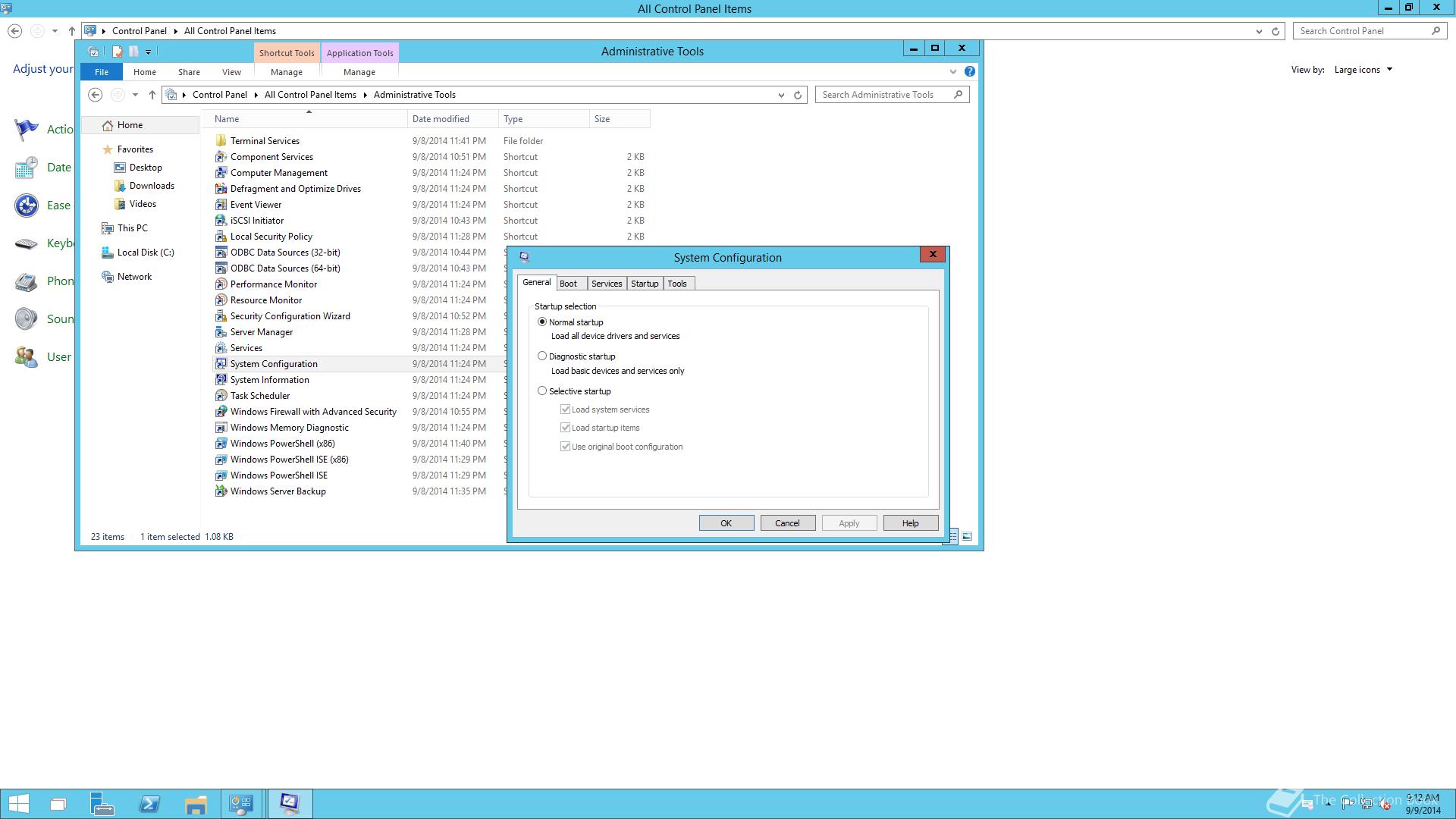
Task: Click the Security Configuration Wizard icon
Action: pos(221,316)
